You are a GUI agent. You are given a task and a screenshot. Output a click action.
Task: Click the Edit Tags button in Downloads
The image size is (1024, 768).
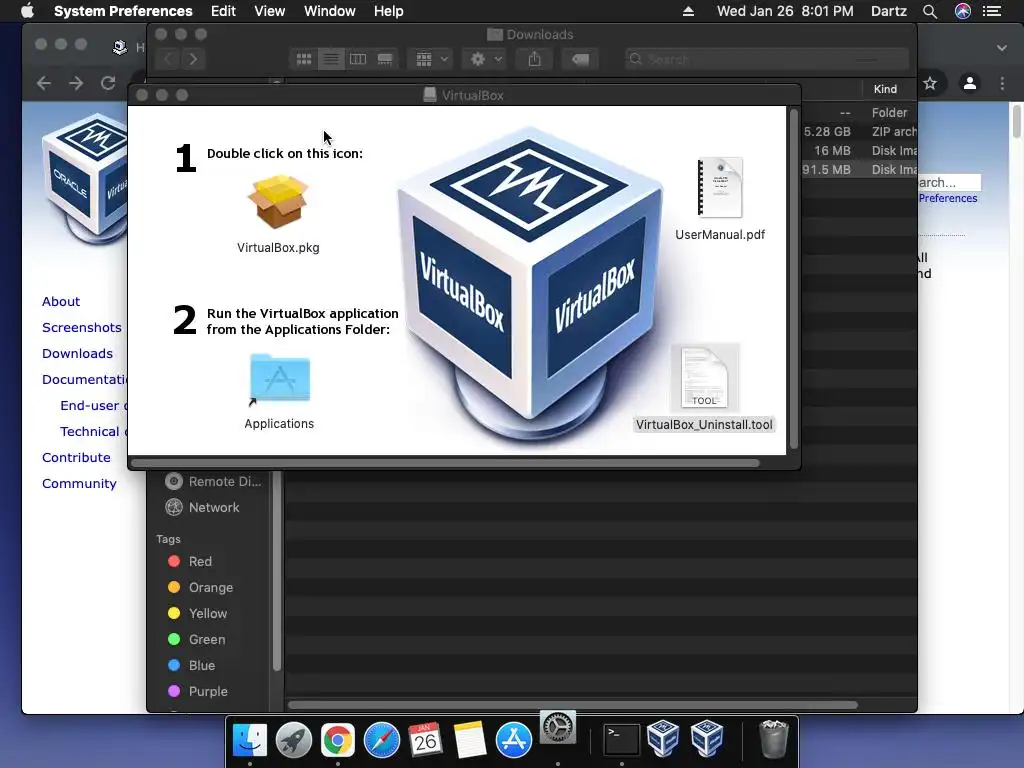pyautogui.click(x=580, y=59)
